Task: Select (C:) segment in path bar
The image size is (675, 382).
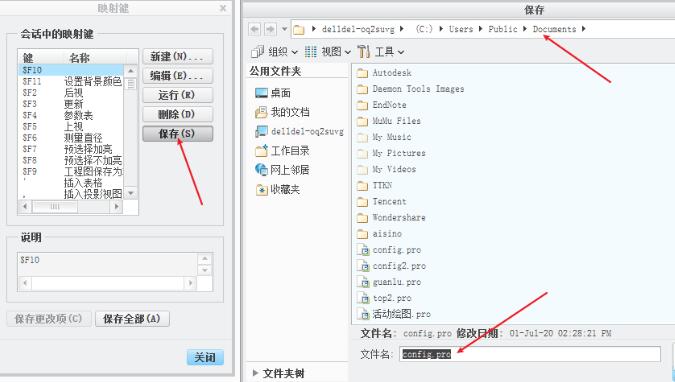Action: pyautogui.click(x=424, y=29)
